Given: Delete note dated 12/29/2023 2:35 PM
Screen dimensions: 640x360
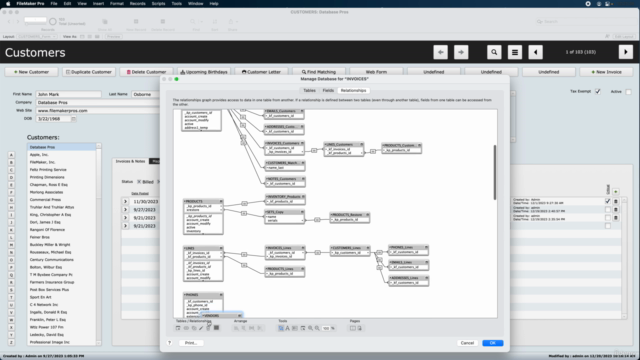Looking at the screenshot, I should pos(616,218).
